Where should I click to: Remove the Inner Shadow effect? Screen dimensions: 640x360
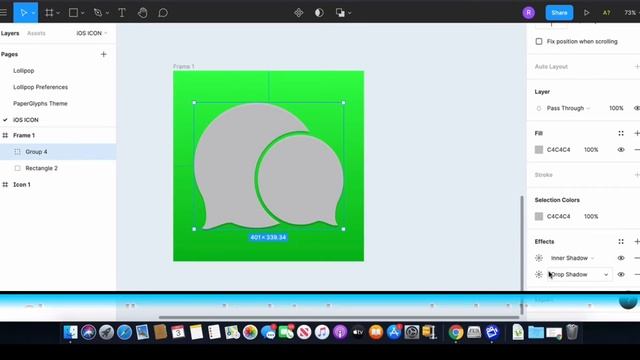click(636, 258)
